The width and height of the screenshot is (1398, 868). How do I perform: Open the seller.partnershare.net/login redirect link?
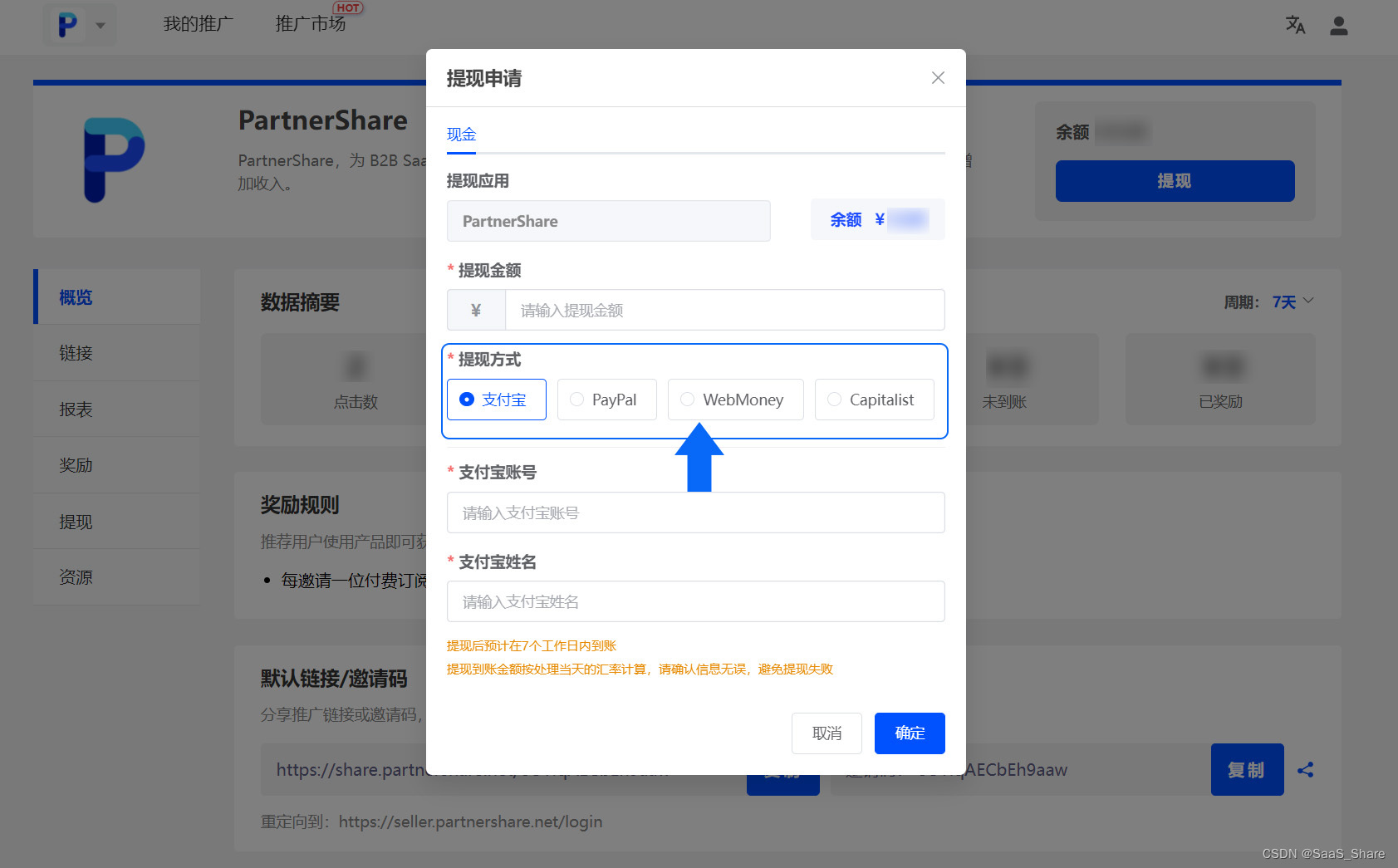pyautogui.click(x=470, y=821)
